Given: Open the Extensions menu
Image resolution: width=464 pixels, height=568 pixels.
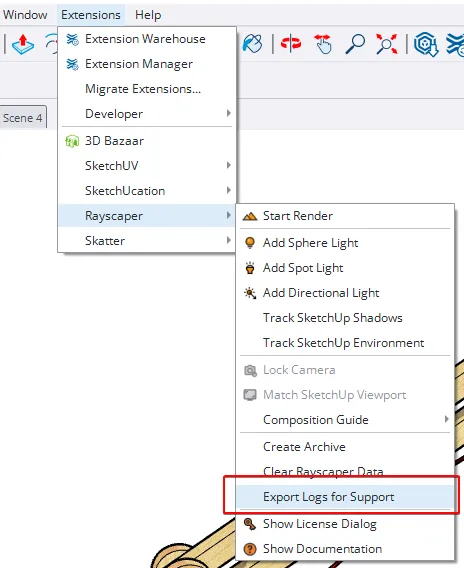Looking at the screenshot, I should [91, 15].
